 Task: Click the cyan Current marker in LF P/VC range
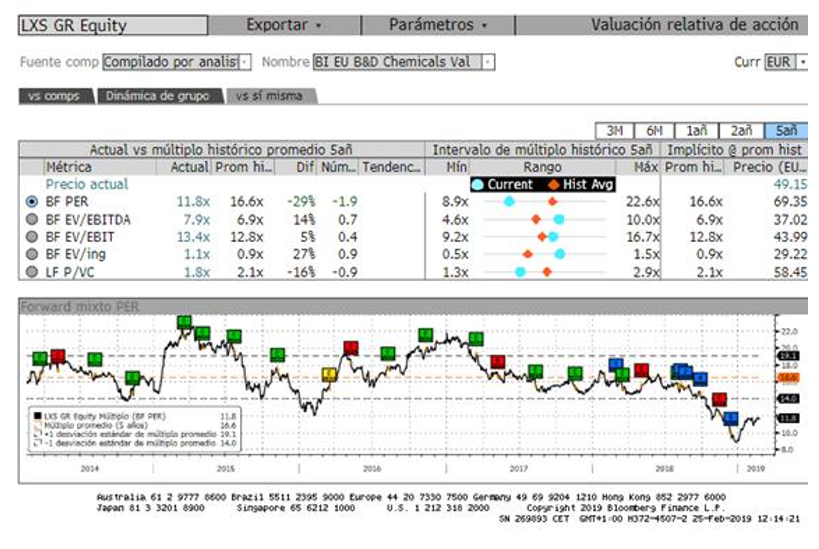pos(520,272)
